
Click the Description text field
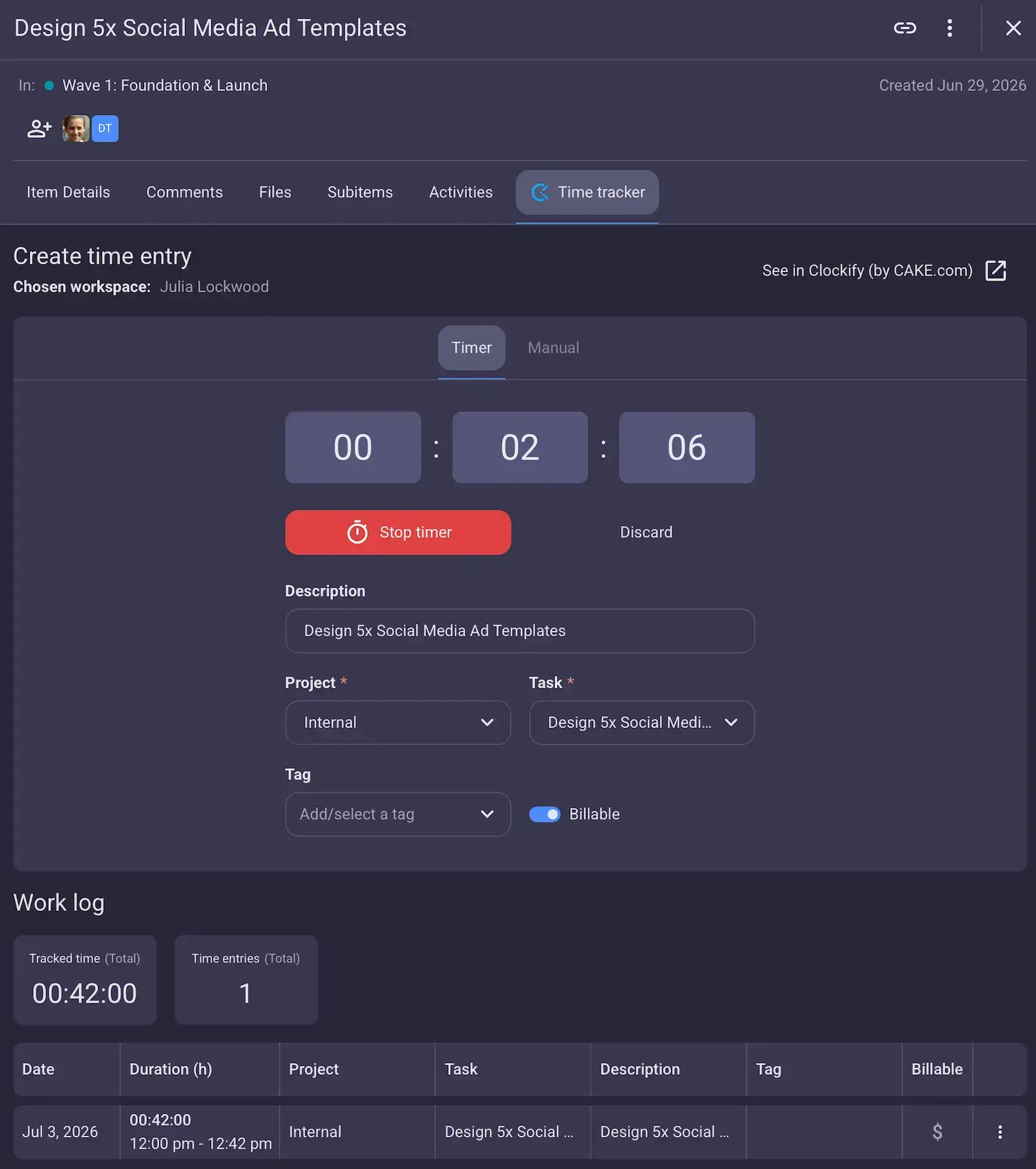[520, 631]
